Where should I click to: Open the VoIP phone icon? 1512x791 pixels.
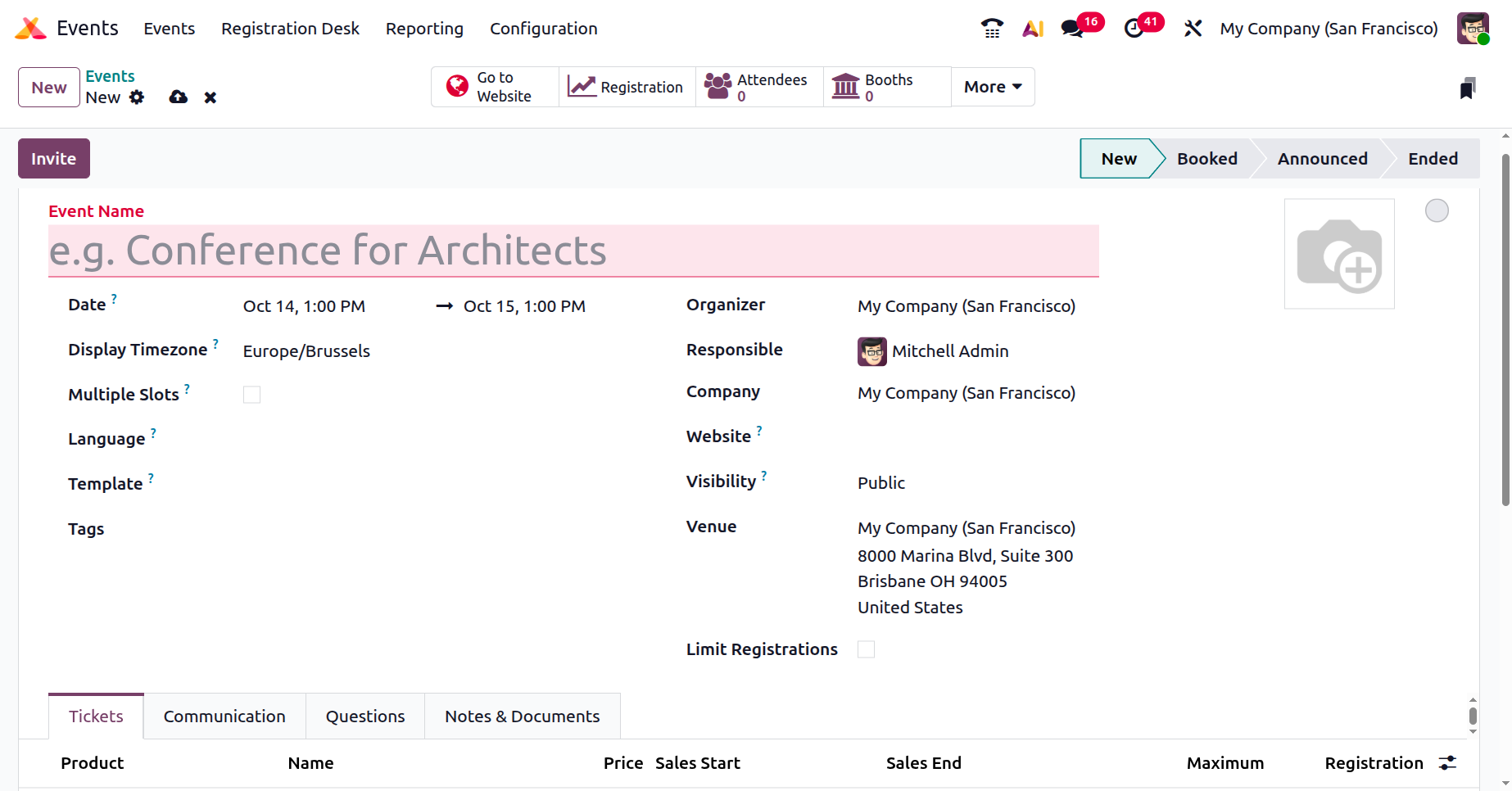(x=991, y=29)
